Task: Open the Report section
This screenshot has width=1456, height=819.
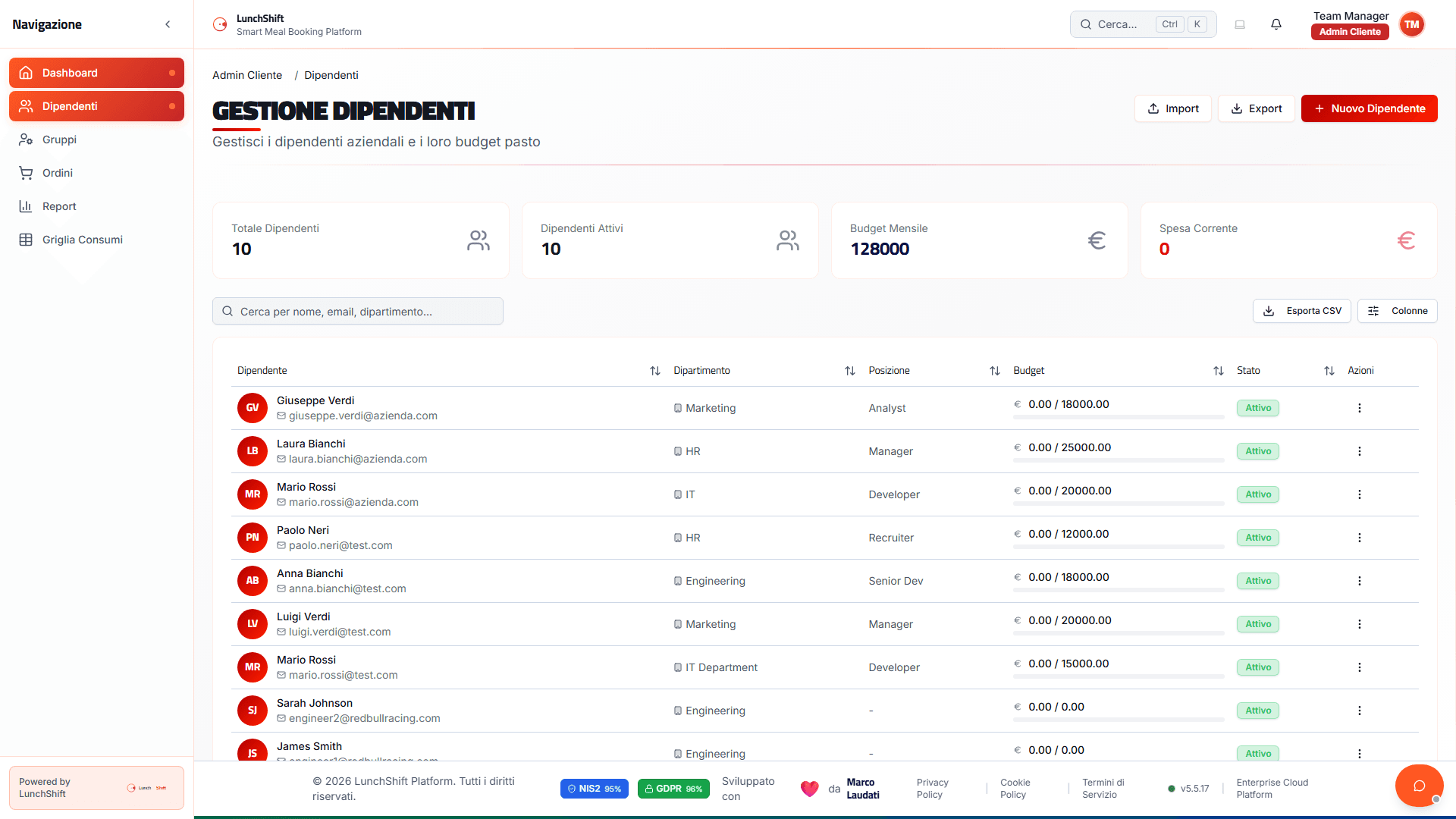Action: (x=59, y=206)
